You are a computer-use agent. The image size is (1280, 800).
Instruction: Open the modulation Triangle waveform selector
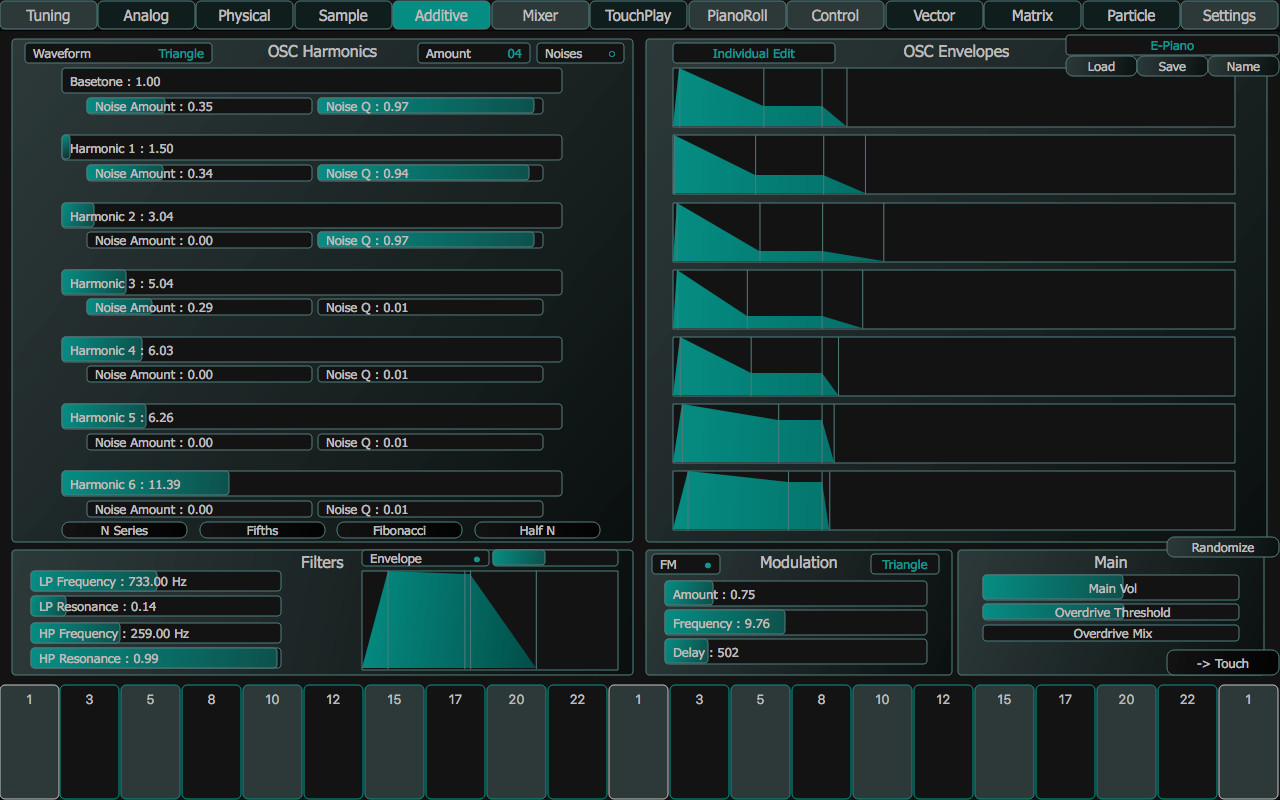pos(904,564)
